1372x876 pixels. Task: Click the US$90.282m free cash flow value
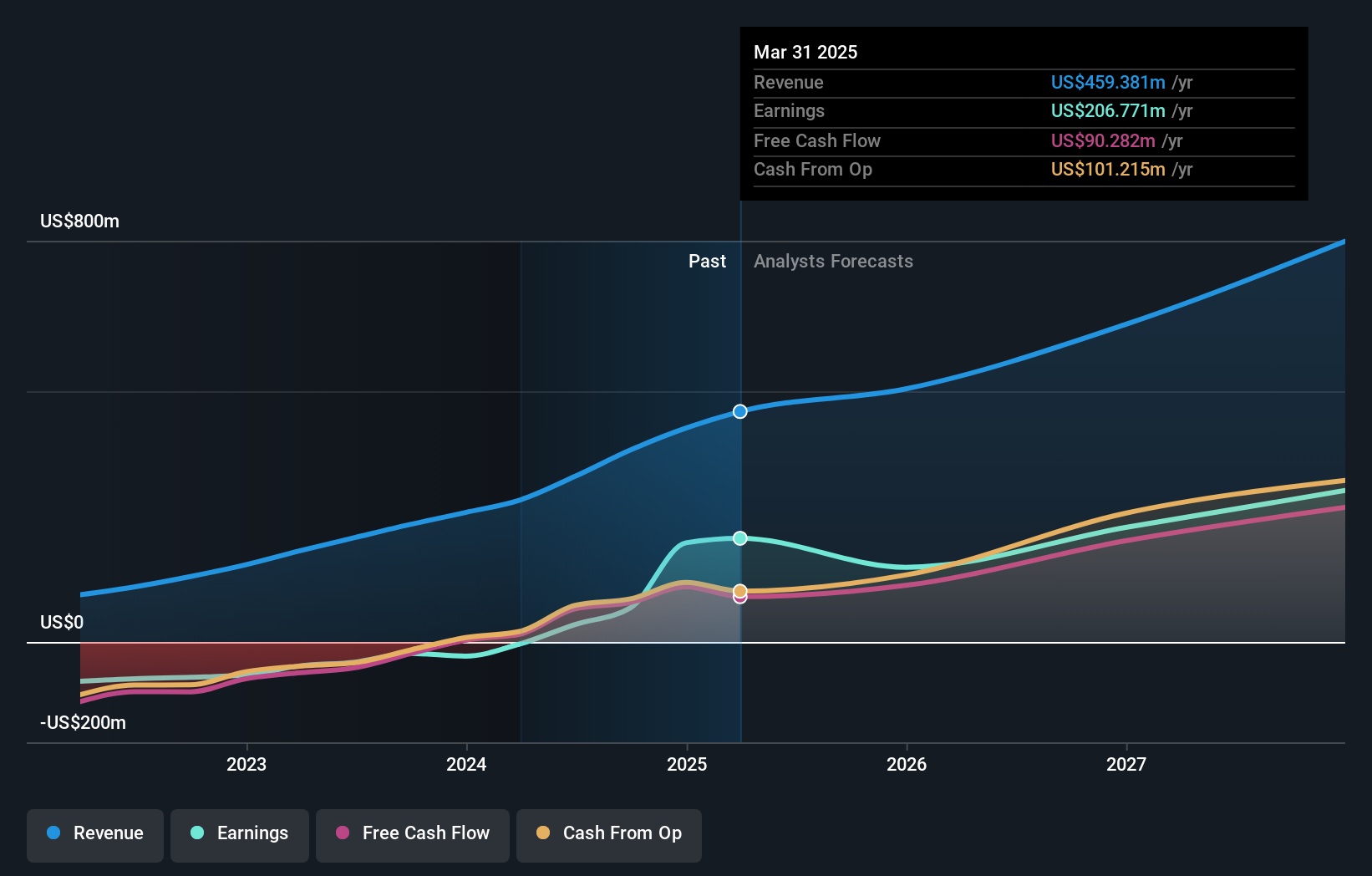click(x=1103, y=140)
